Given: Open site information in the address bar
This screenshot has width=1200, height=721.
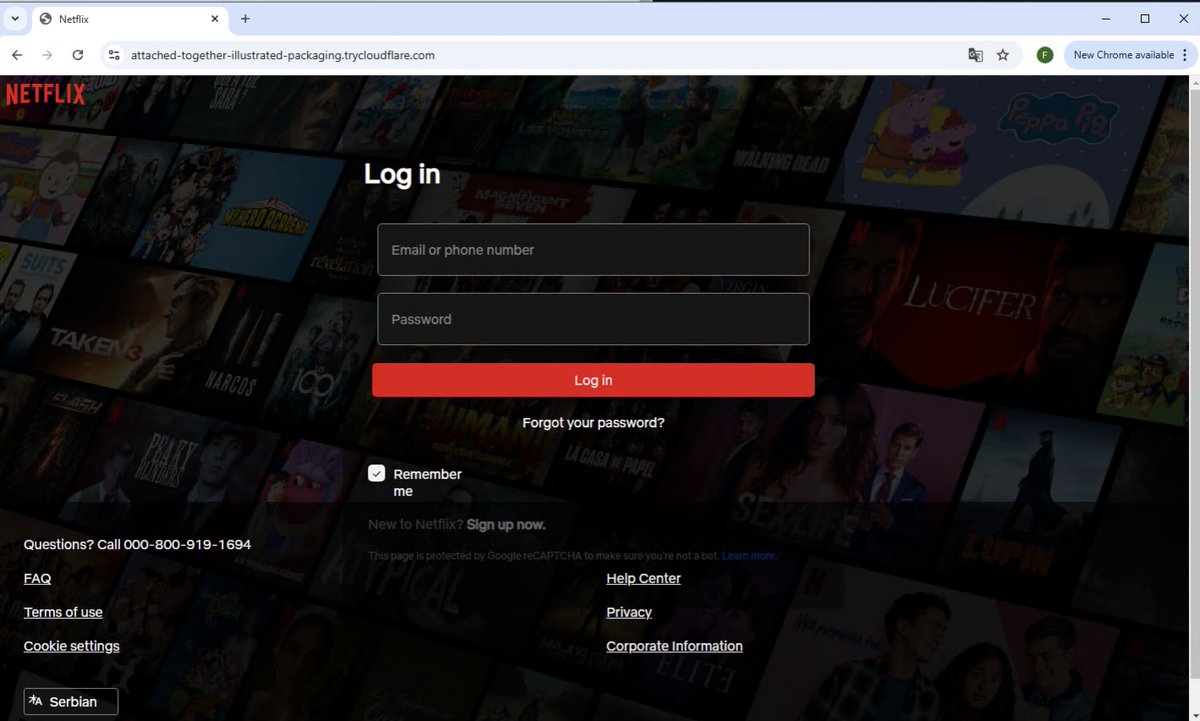Looking at the screenshot, I should point(114,55).
